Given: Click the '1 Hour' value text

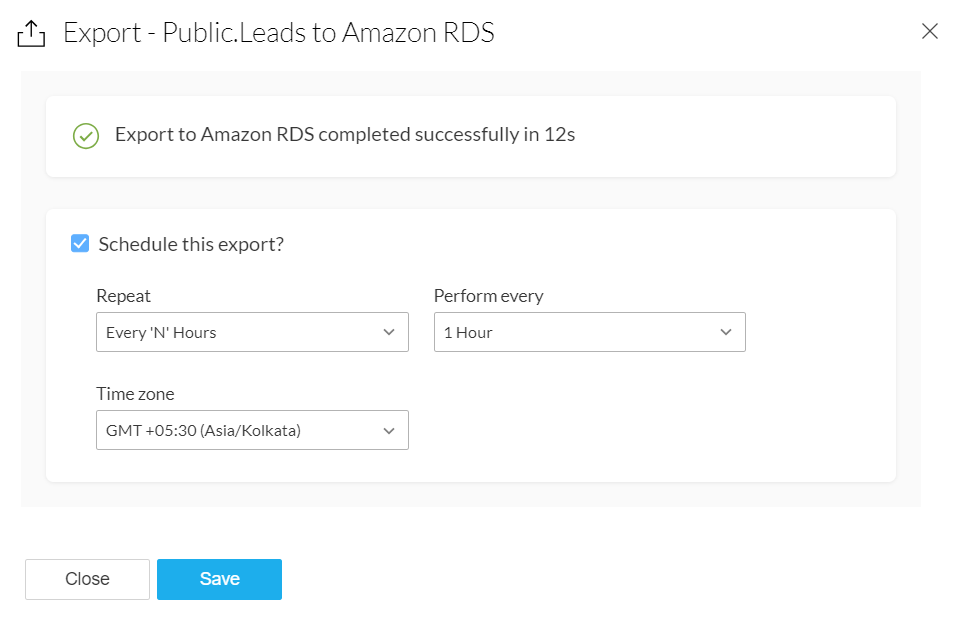Looking at the screenshot, I should coord(468,333).
